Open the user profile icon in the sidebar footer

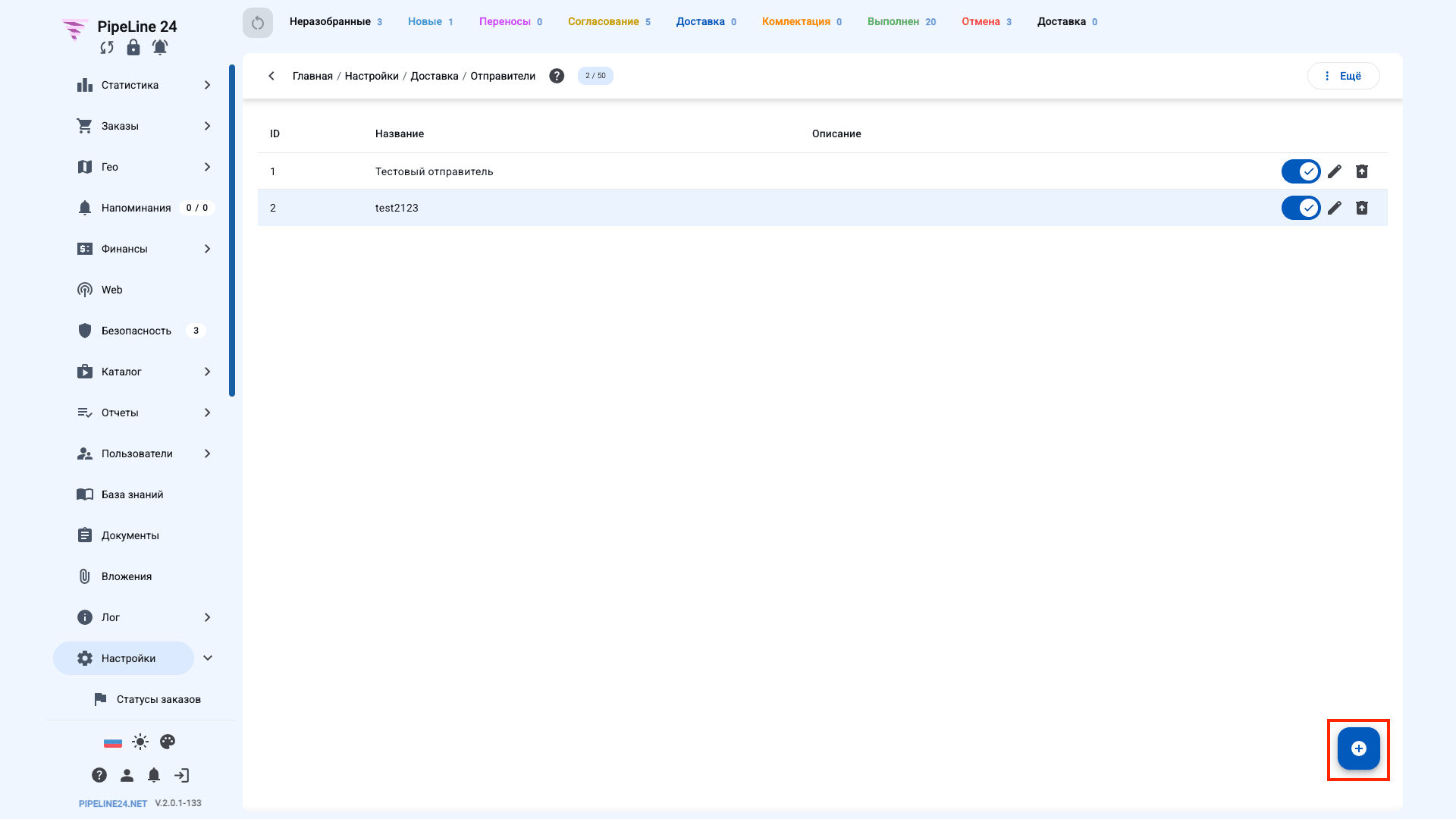pos(127,775)
